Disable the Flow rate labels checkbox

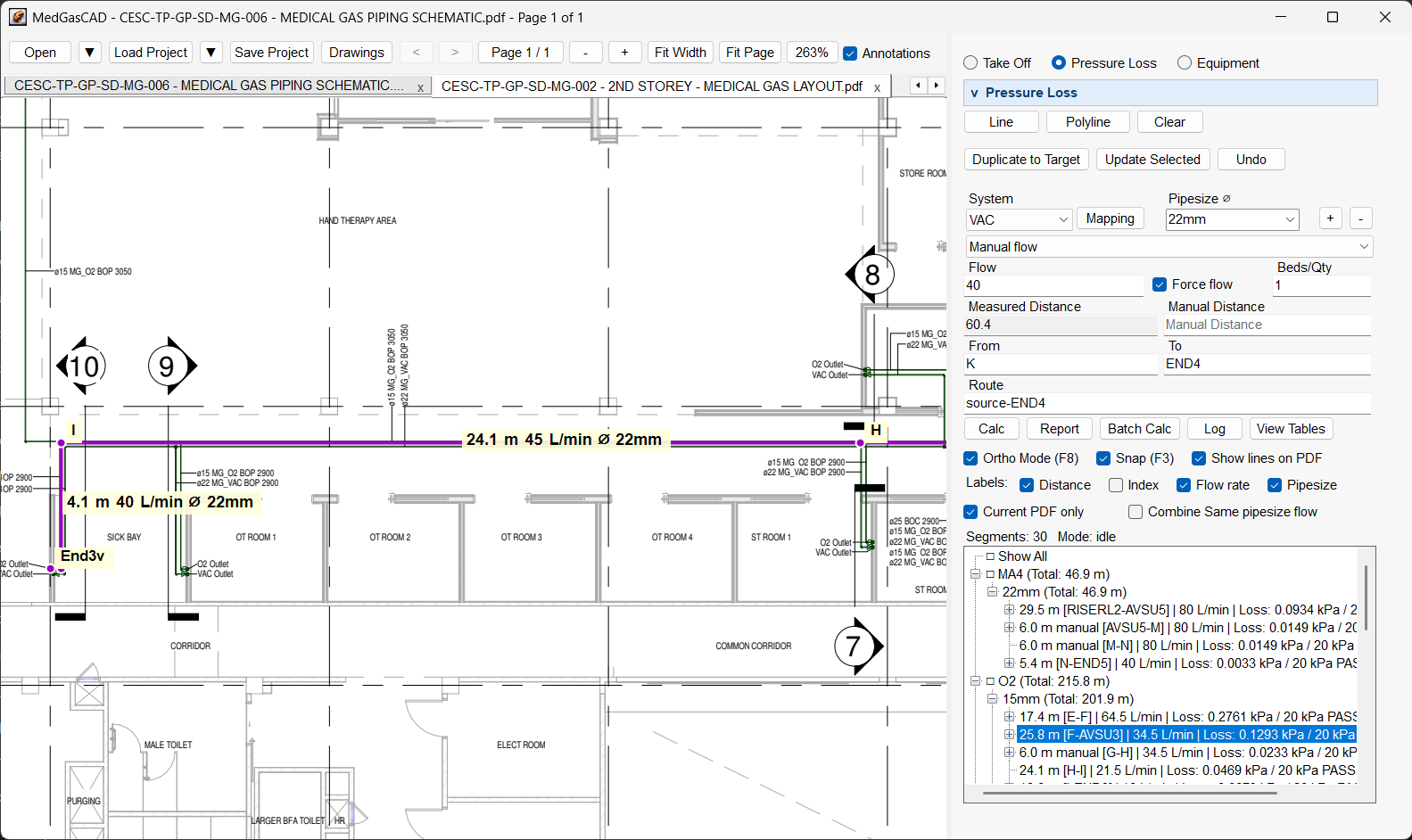point(1184,485)
